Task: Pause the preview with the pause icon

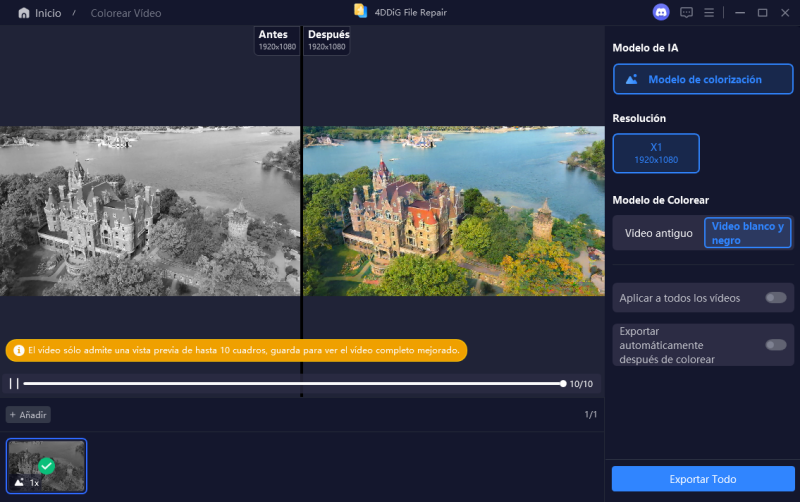Action: (x=14, y=383)
